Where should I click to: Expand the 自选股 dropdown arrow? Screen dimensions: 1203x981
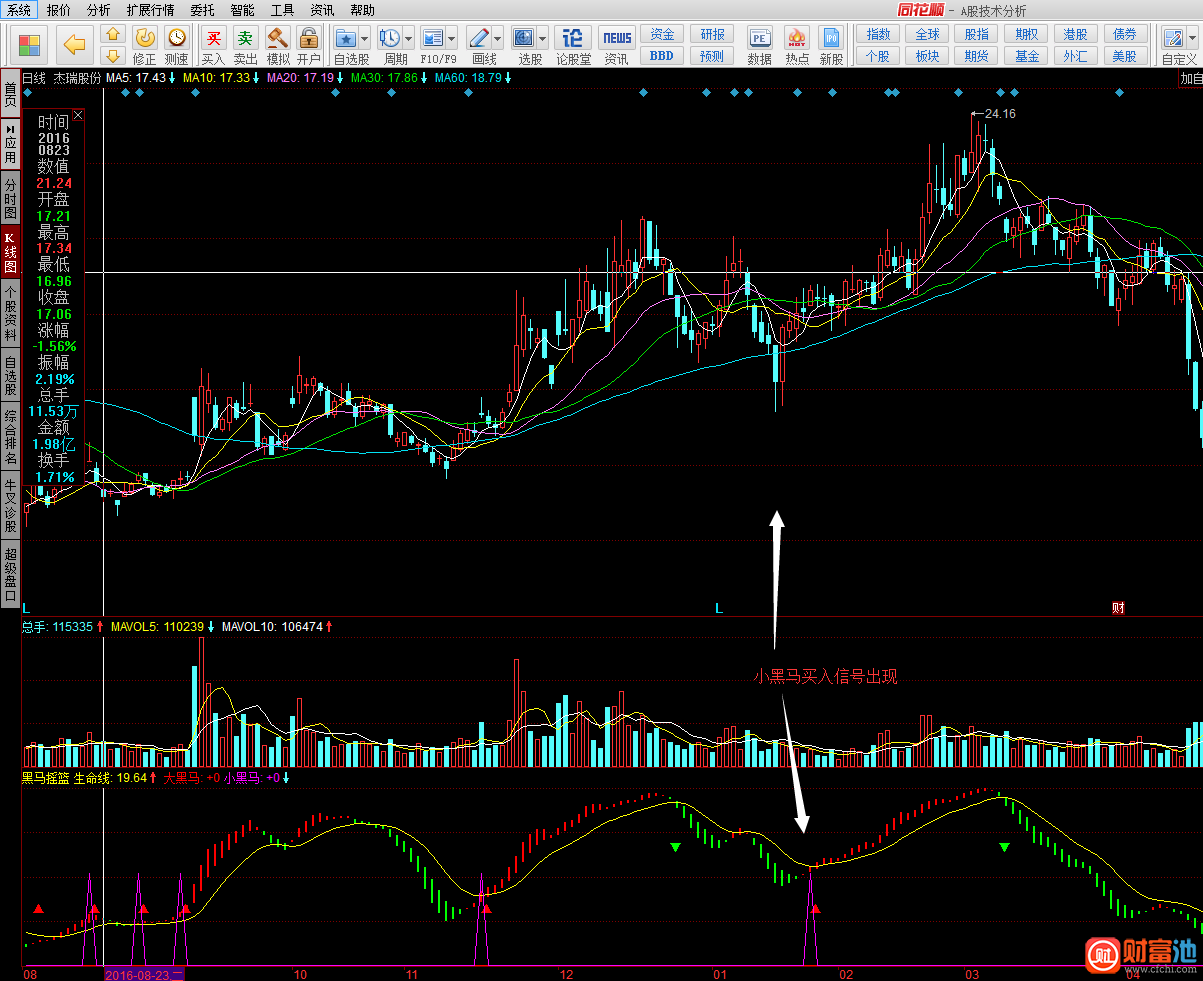[x=364, y=39]
